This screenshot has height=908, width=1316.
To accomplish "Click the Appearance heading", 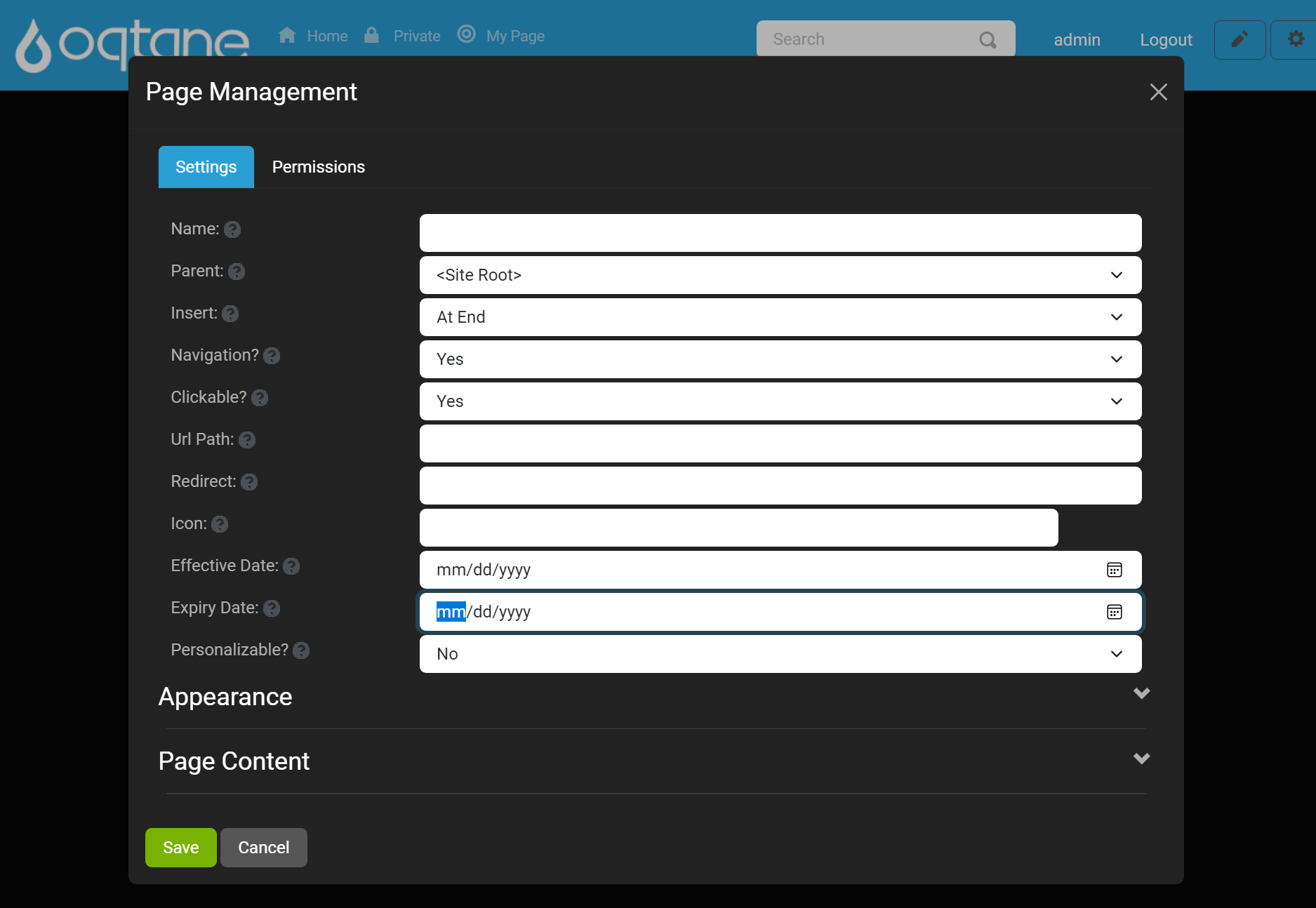I will (225, 697).
